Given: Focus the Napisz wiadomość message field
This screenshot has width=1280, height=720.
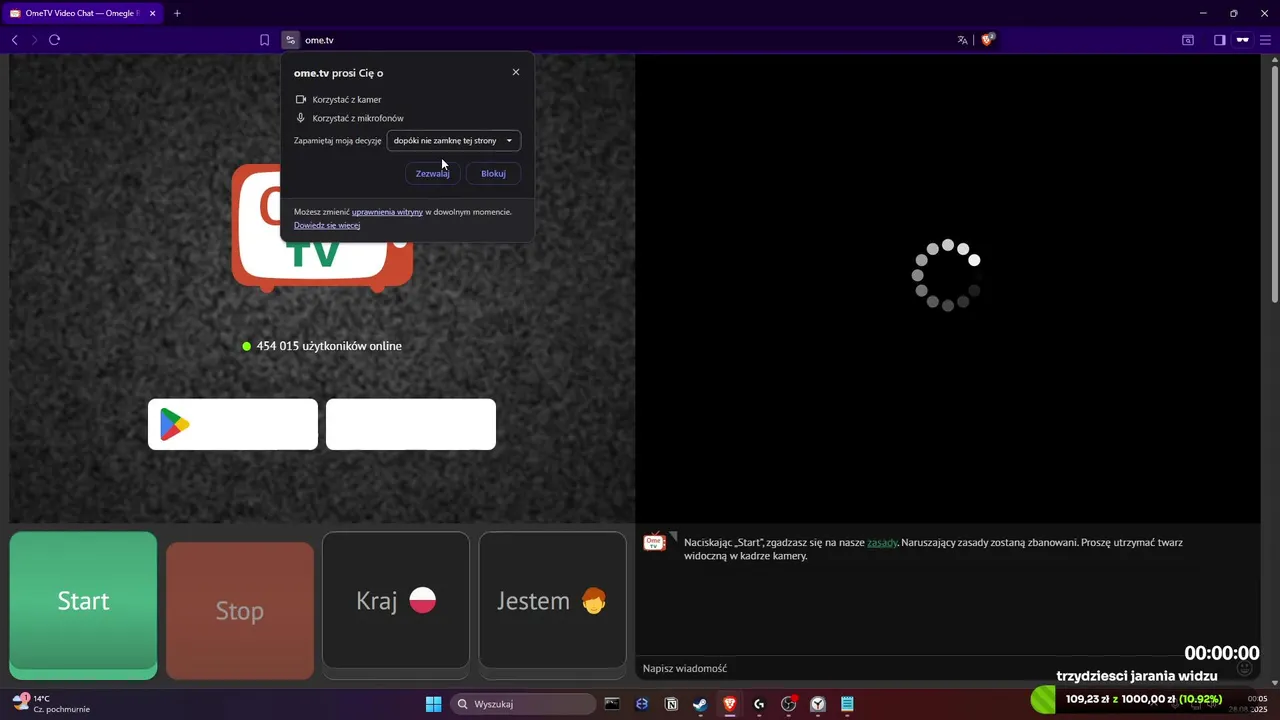Looking at the screenshot, I should [935, 668].
